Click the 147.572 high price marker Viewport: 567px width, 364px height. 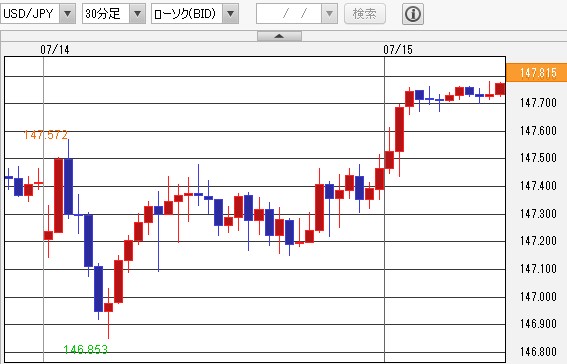pyautogui.click(x=46, y=135)
